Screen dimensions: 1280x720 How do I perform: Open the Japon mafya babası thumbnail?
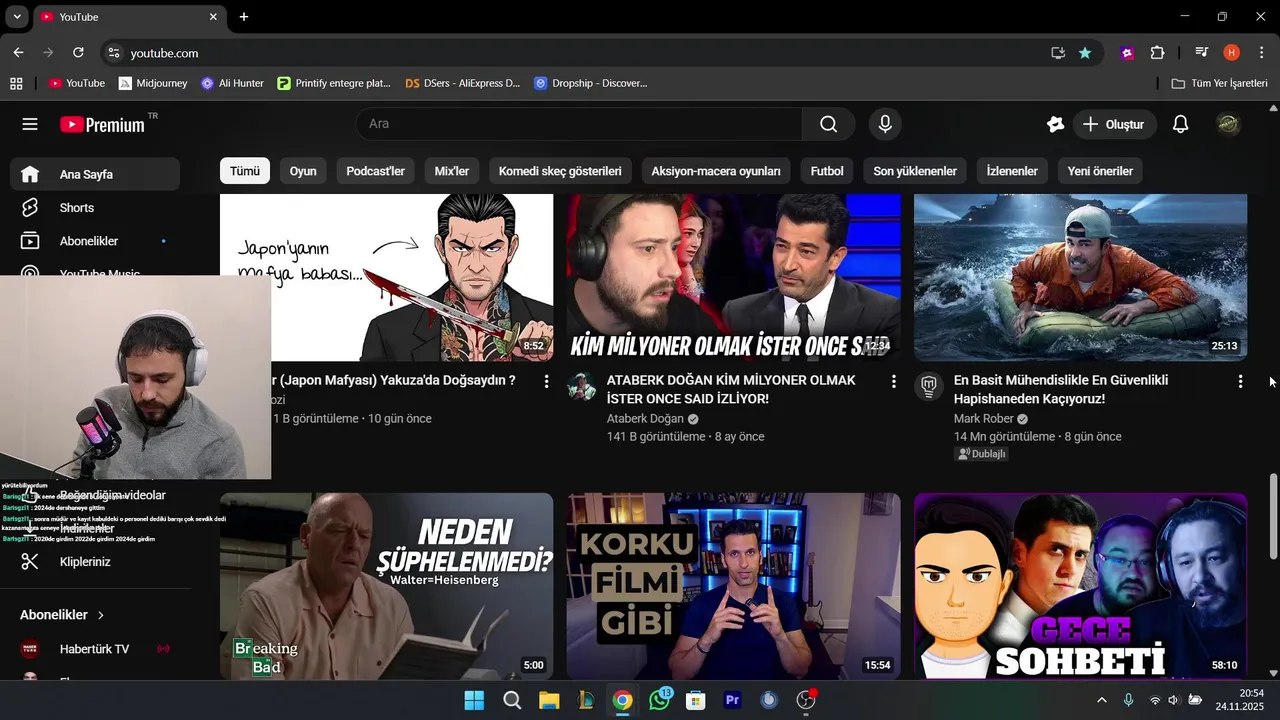tap(386, 277)
